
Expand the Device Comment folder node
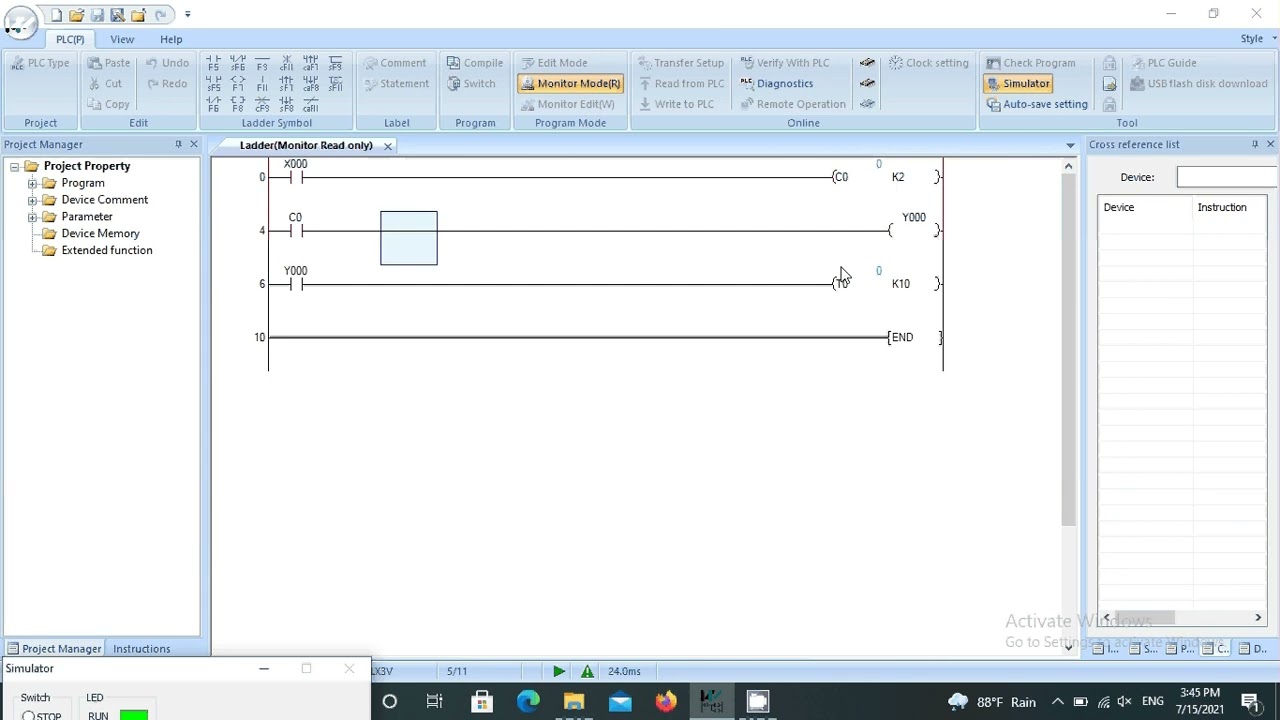[32, 200]
